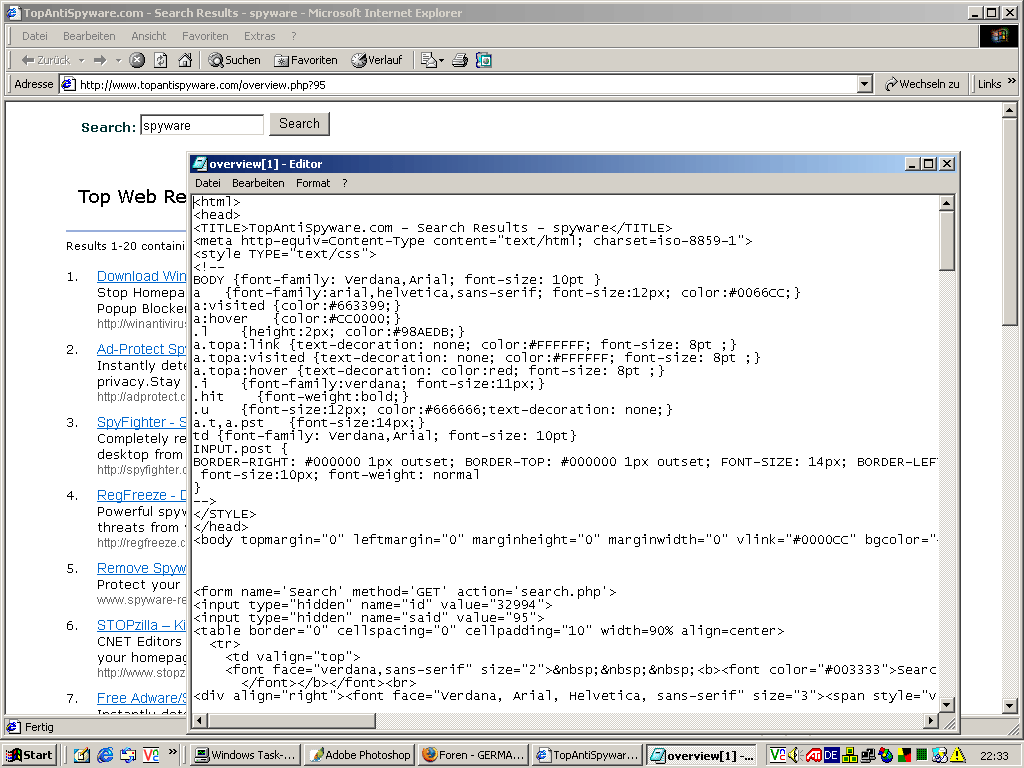Click the IE title bar page icon
The image size is (1024, 768).
click(x=12, y=12)
